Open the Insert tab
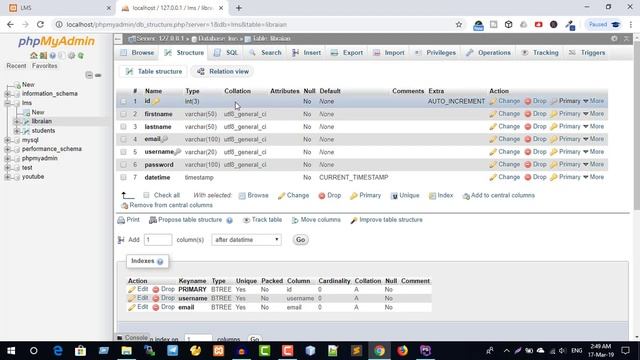The image size is (640, 360). pos(307,53)
